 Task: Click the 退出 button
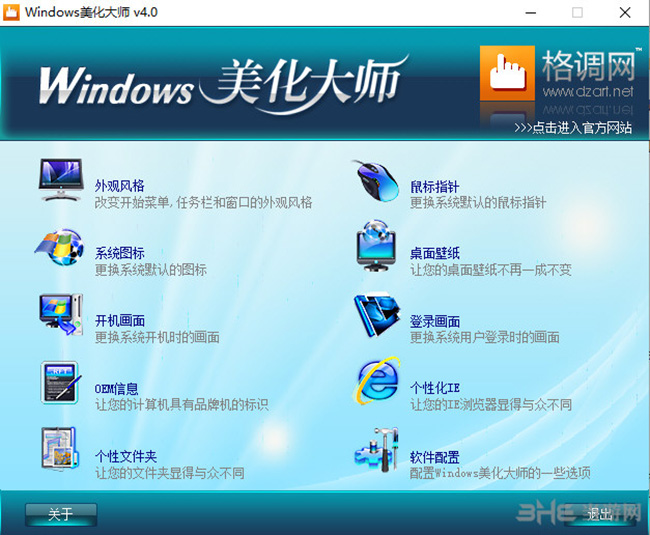coord(599,515)
